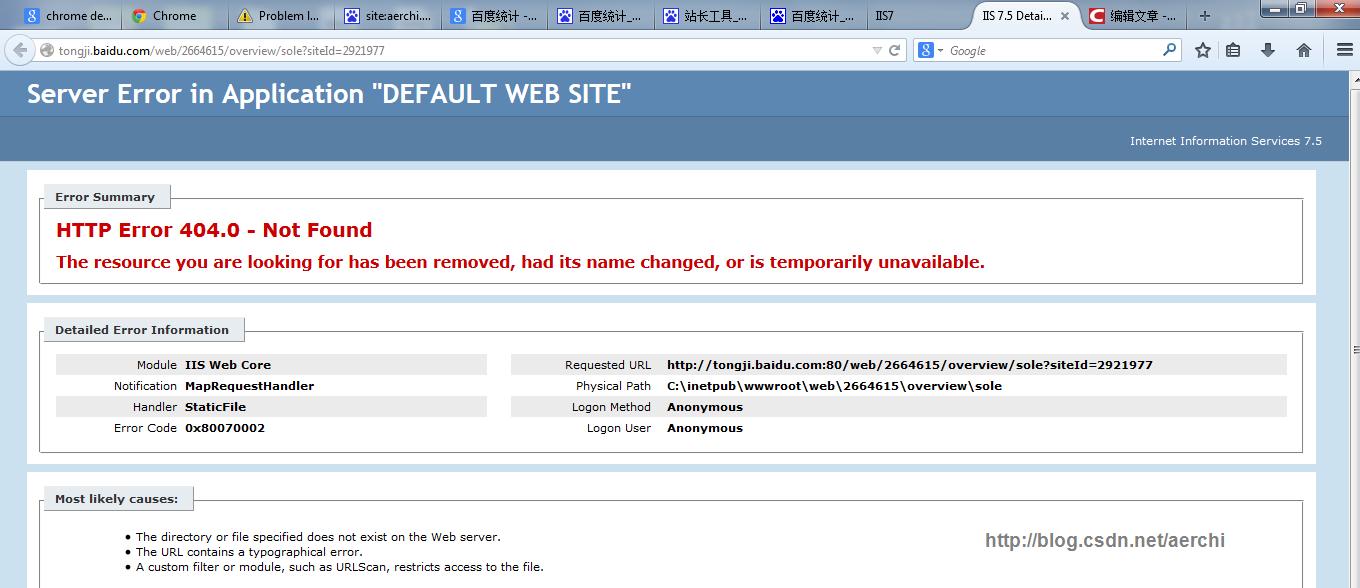Click the Logon Method 'Anonymous' value
1360x588 pixels.
coord(705,407)
